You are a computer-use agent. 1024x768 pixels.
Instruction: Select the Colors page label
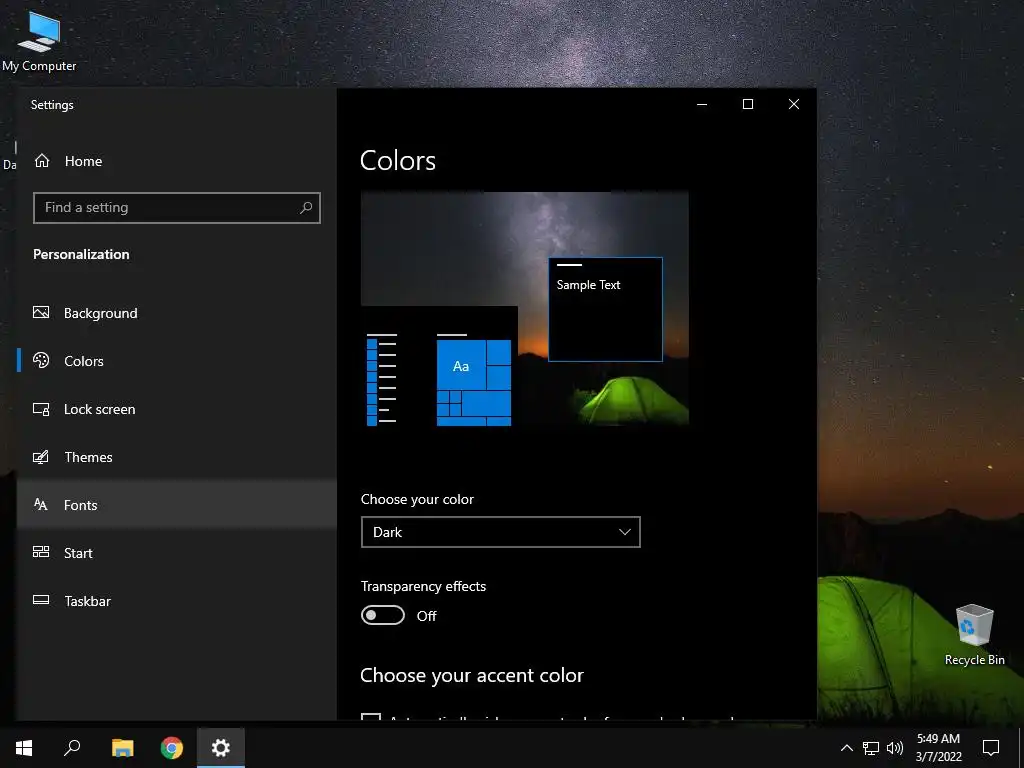coord(84,361)
